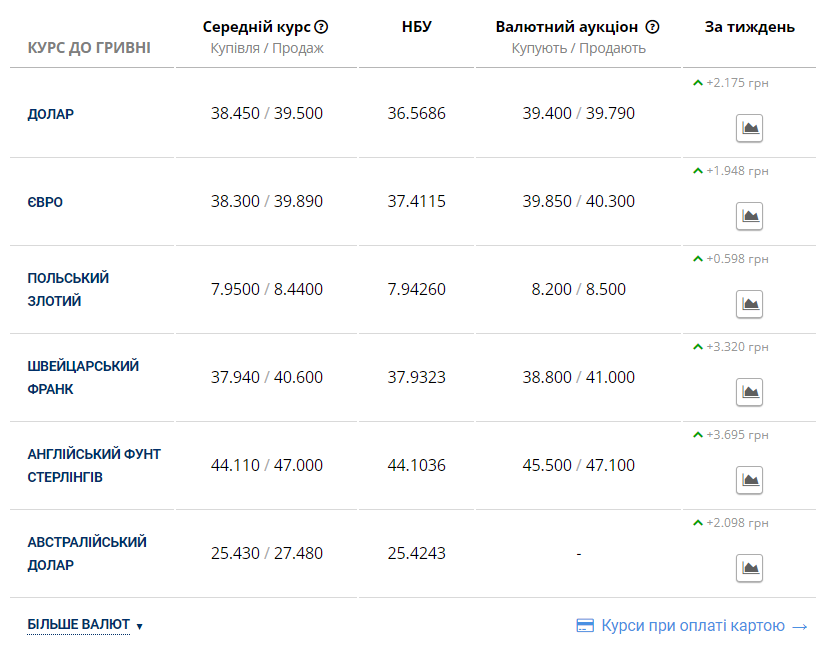Click the ДОЛАР currency name

(51, 114)
